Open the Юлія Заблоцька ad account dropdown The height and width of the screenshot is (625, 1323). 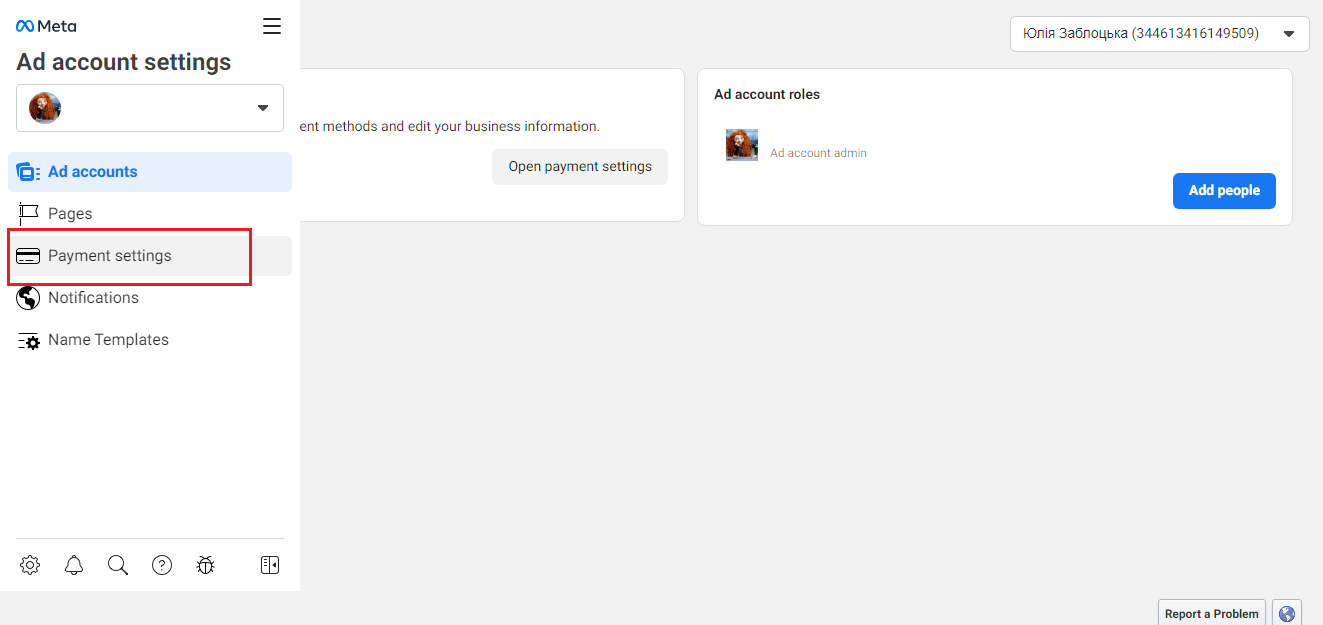coord(1159,34)
